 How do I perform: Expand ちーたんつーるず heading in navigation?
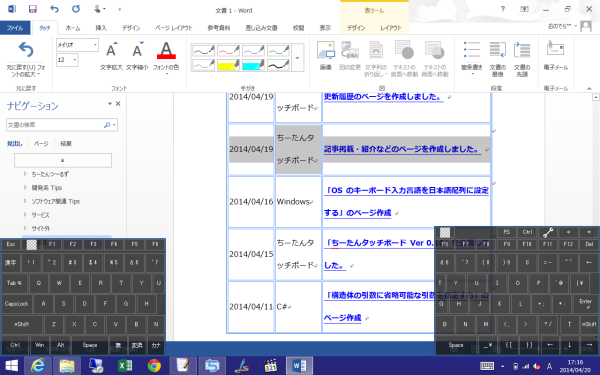tap(25, 174)
